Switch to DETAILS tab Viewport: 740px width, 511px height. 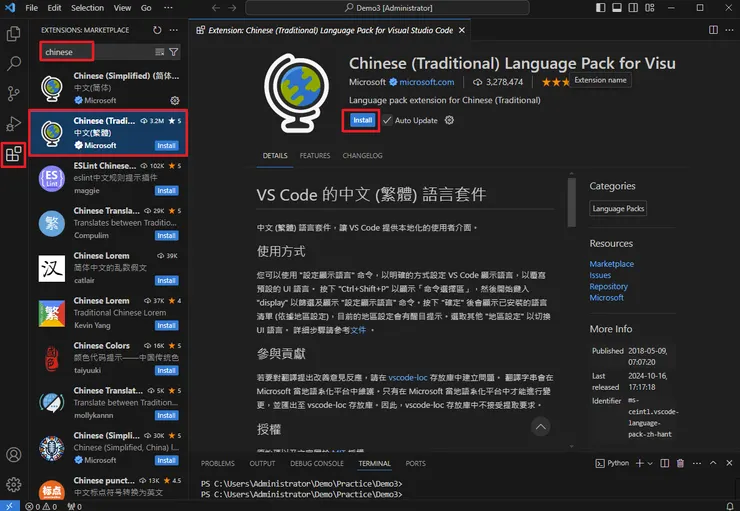point(275,156)
